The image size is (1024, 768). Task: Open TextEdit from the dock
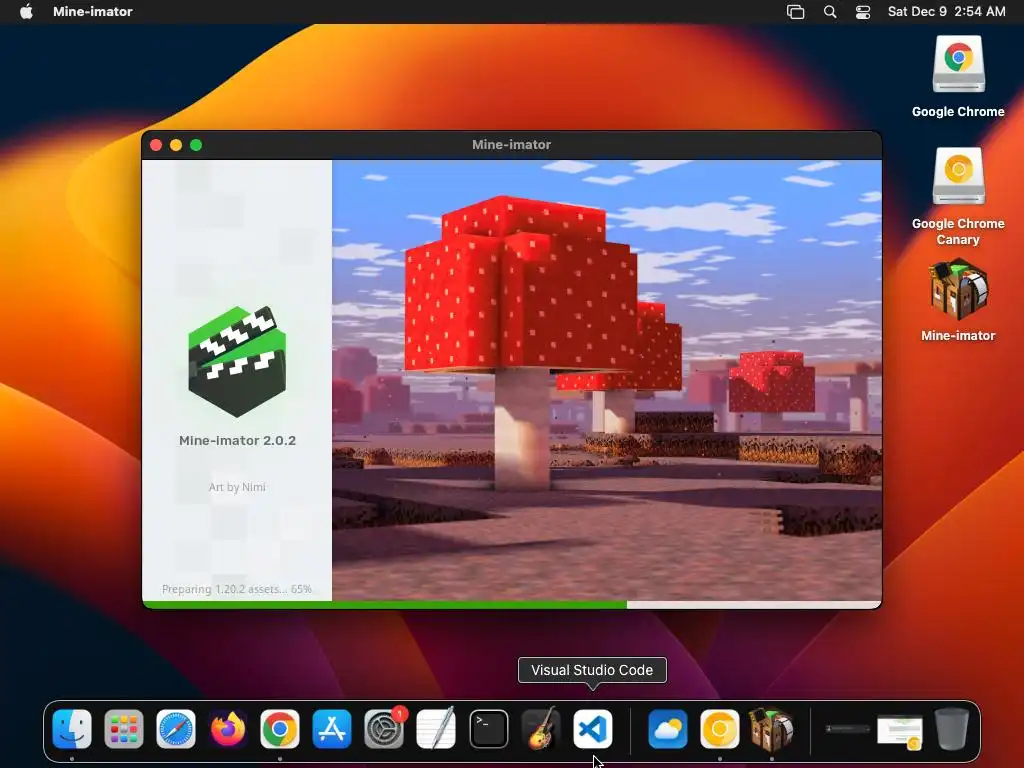436,729
